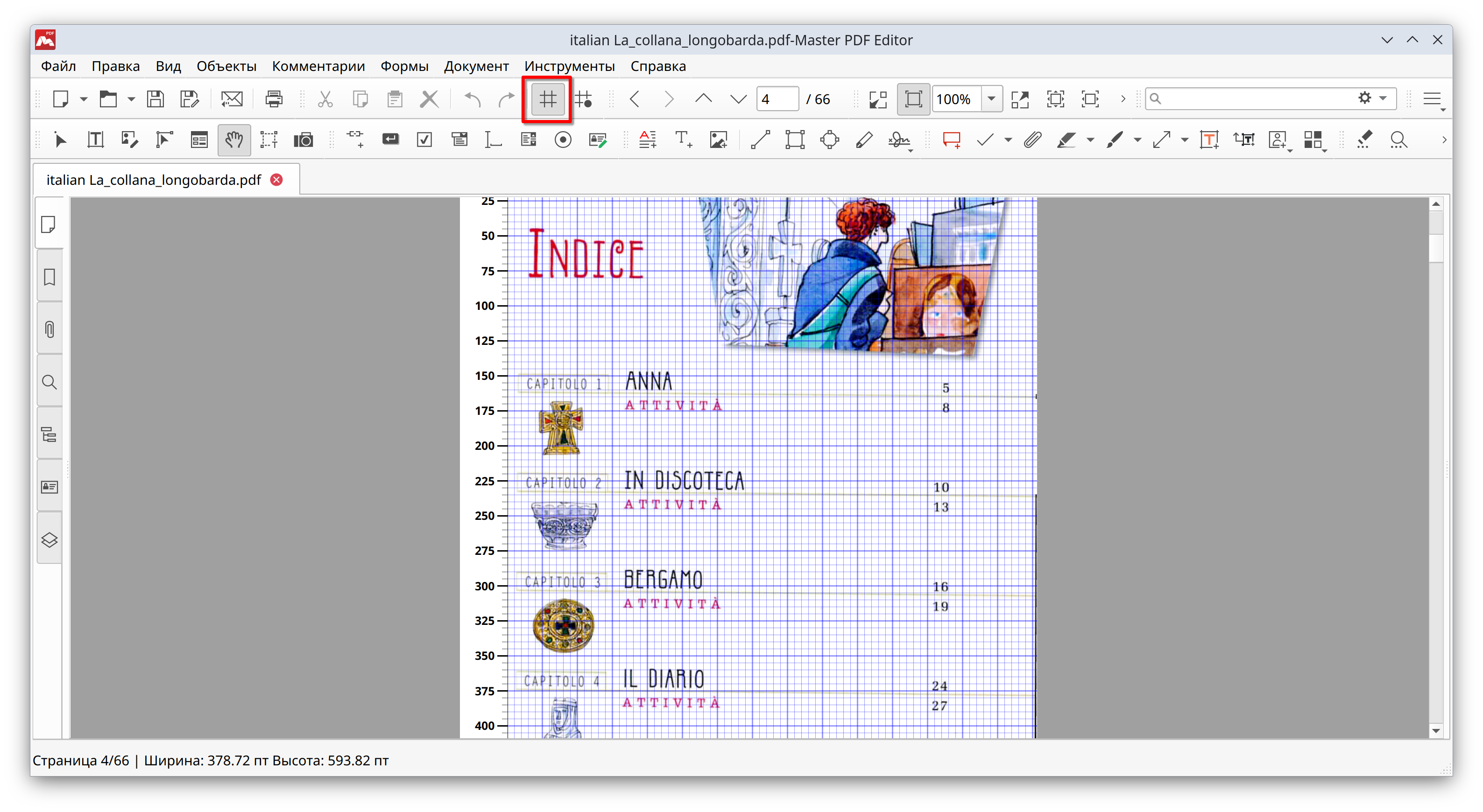Select the Edit Document arrow tool
Viewport: 1483px width, 812px height.
(60, 140)
